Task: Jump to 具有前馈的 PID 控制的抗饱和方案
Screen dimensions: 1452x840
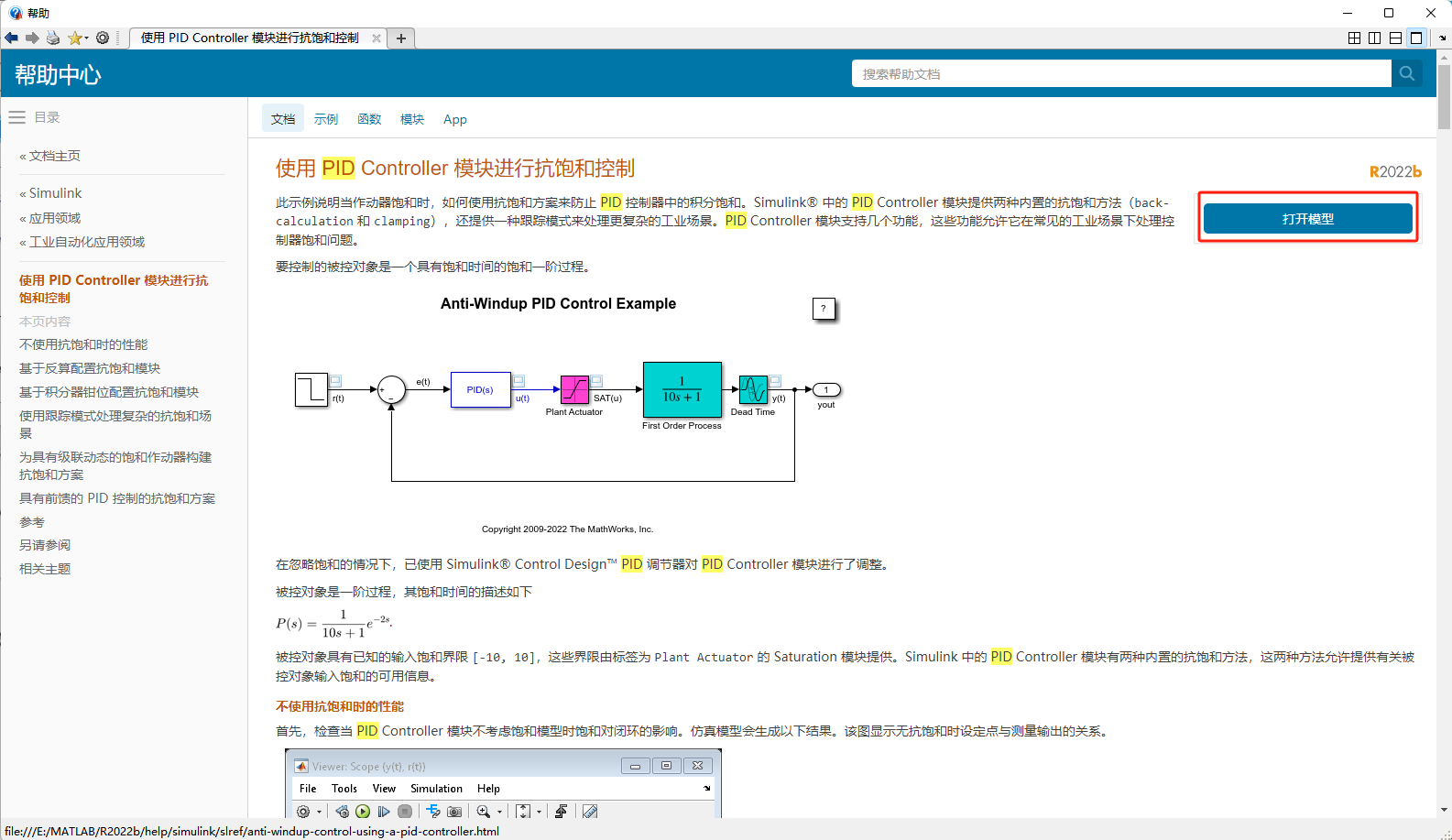Action: [x=117, y=498]
